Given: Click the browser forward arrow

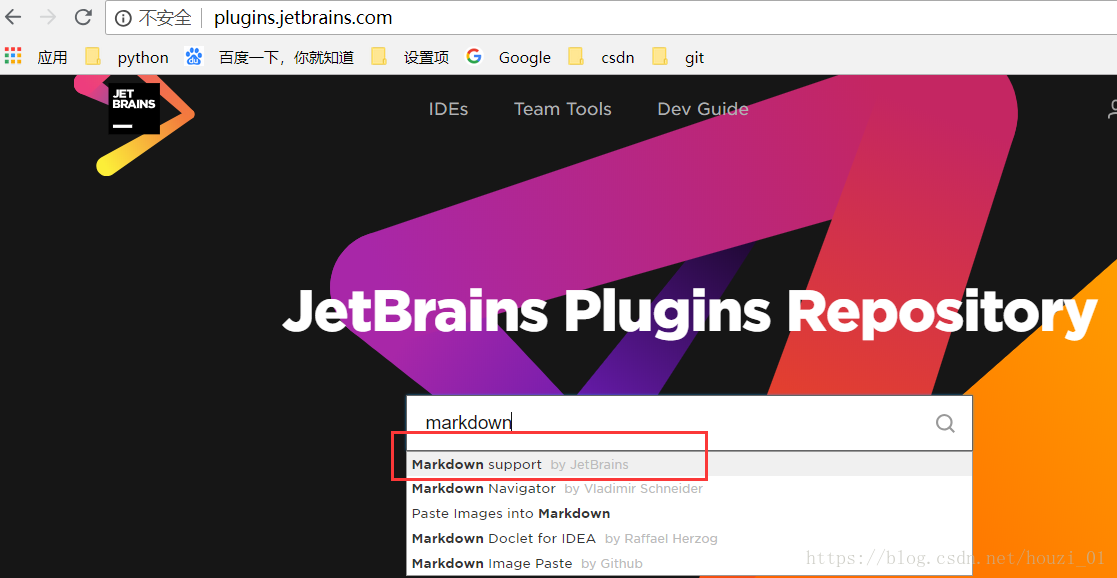Looking at the screenshot, I should click(x=48, y=17).
